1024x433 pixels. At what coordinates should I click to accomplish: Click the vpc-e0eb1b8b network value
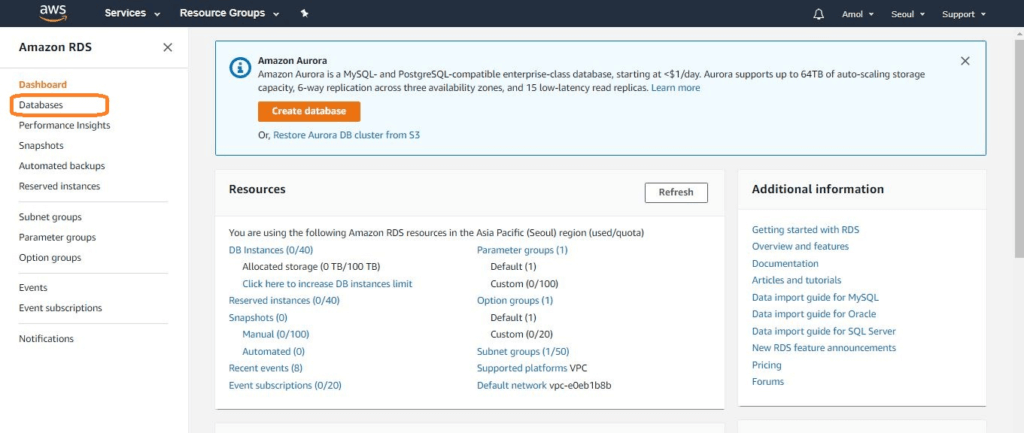580,385
